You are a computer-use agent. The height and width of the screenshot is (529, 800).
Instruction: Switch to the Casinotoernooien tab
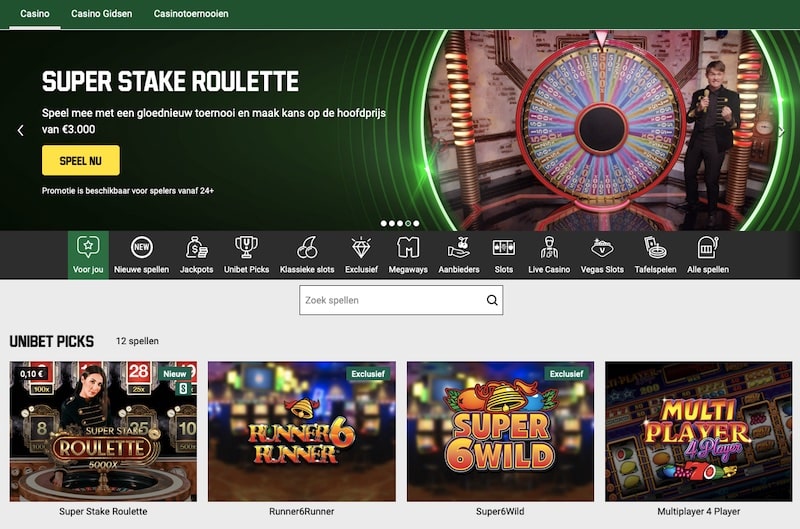click(191, 14)
